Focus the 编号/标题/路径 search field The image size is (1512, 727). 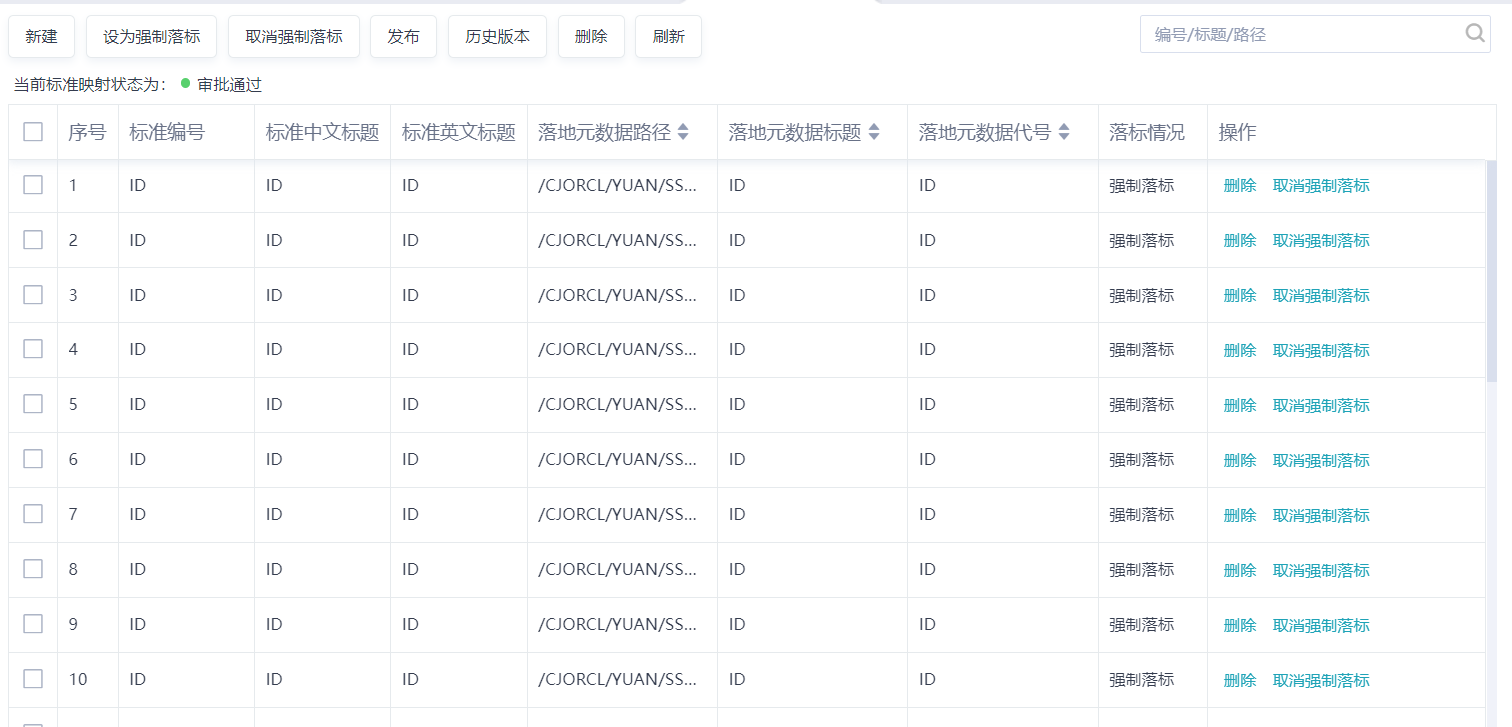point(1300,34)
